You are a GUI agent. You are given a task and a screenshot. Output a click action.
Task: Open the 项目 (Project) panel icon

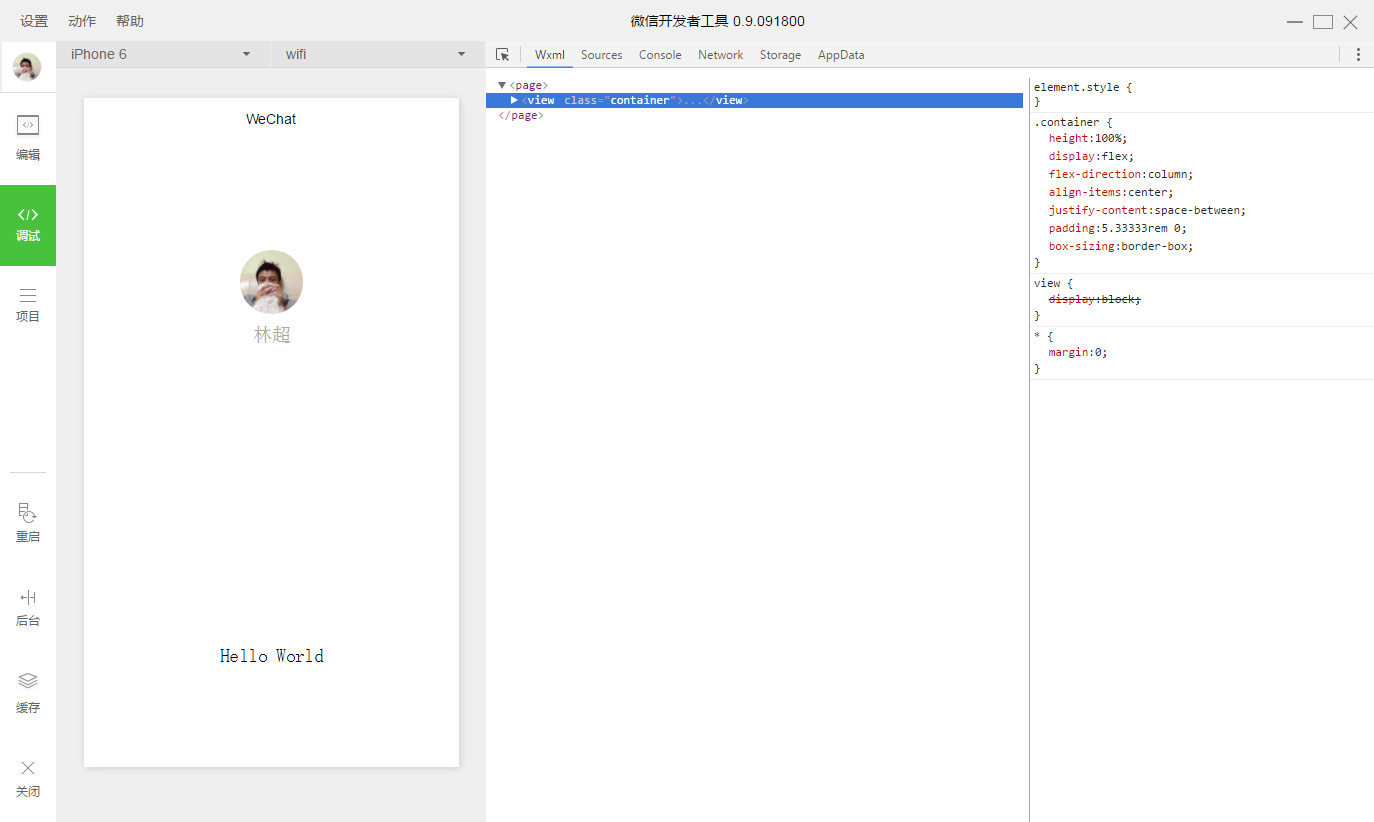[x=28, y=302]
